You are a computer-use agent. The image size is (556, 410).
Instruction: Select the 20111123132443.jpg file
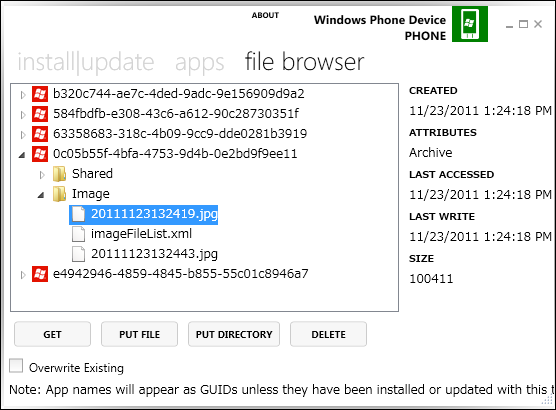coord(154,254)
